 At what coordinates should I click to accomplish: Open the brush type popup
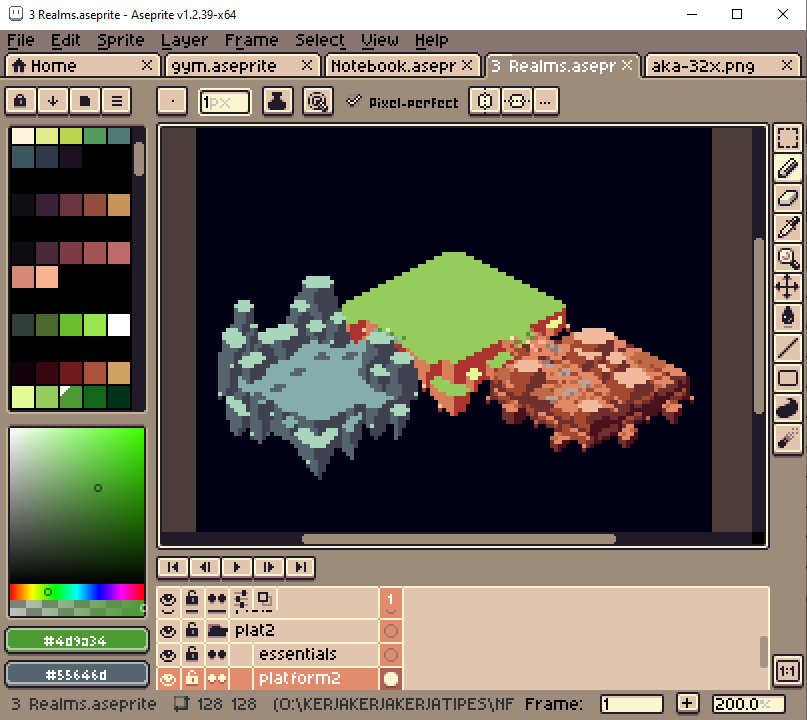(x=172, y=101)
